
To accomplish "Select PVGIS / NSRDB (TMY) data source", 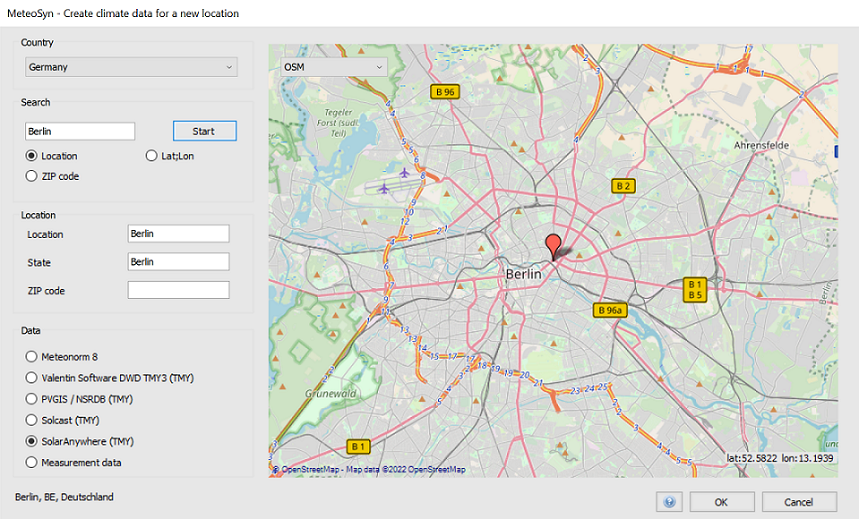I will (32, 399).
